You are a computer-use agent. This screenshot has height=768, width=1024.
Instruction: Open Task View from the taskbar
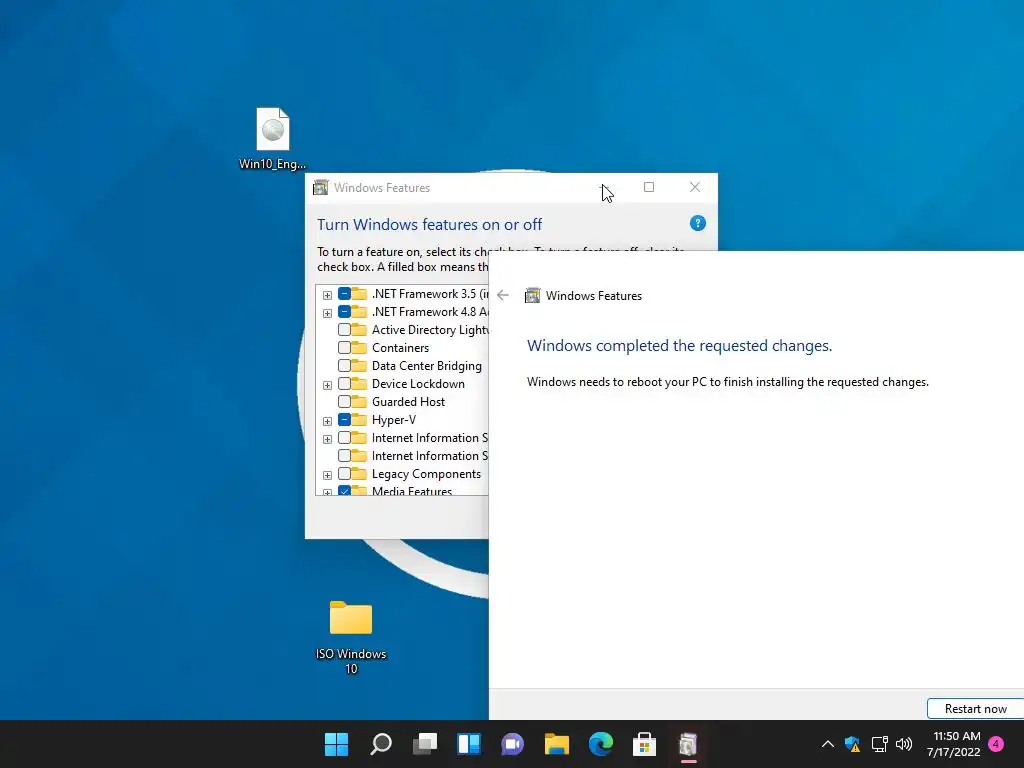click(425, 744)
